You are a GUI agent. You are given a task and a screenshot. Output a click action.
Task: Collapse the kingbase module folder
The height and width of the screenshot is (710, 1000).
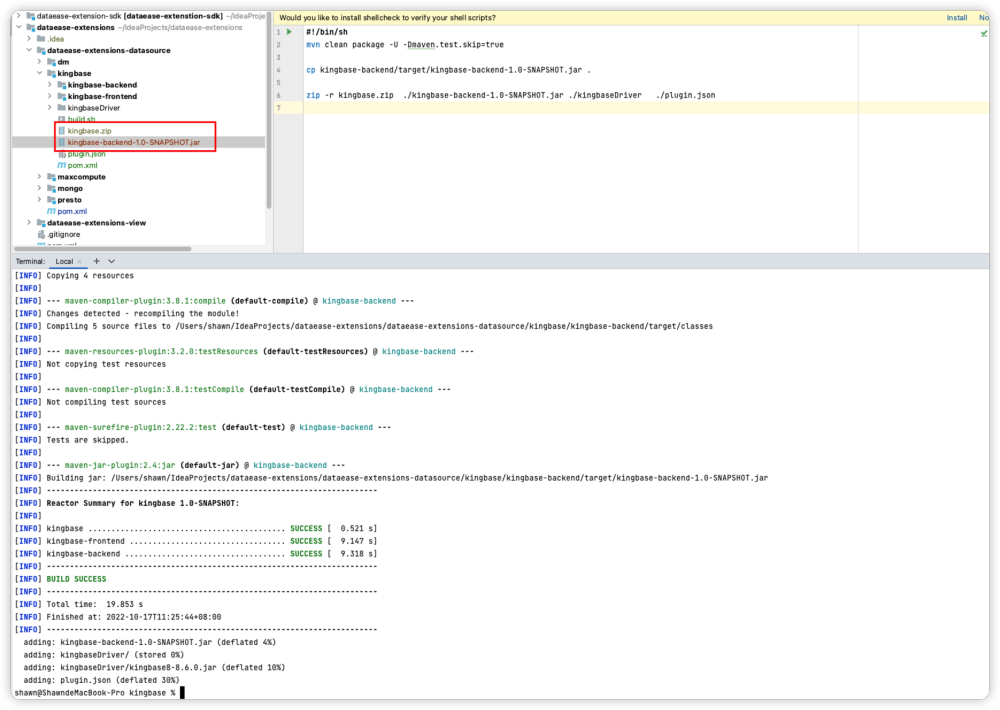point(39,73)
